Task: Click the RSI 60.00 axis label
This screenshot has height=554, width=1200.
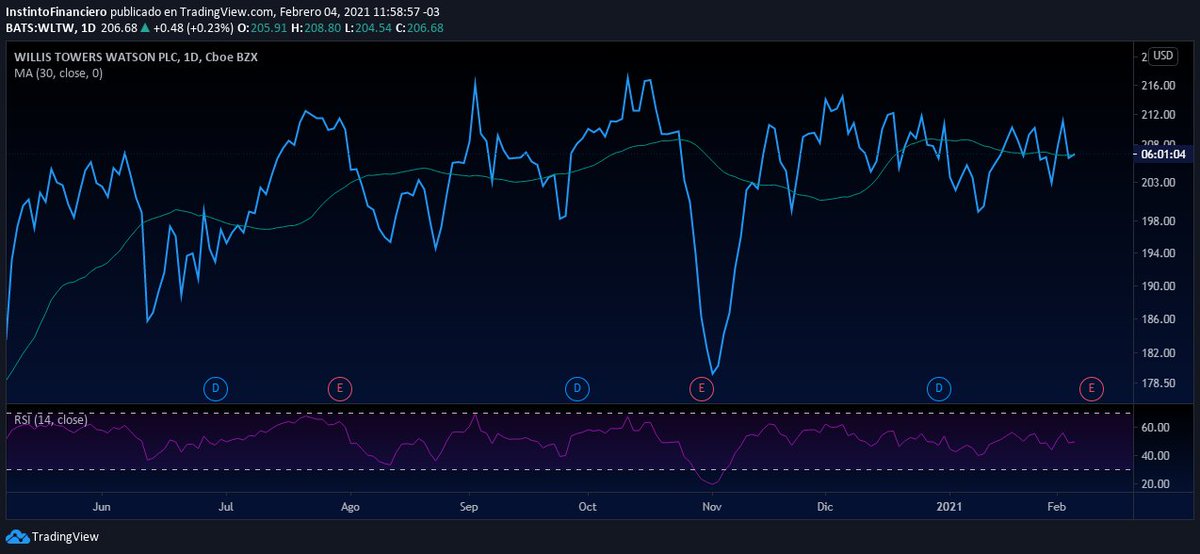Action: point(1155,428)
